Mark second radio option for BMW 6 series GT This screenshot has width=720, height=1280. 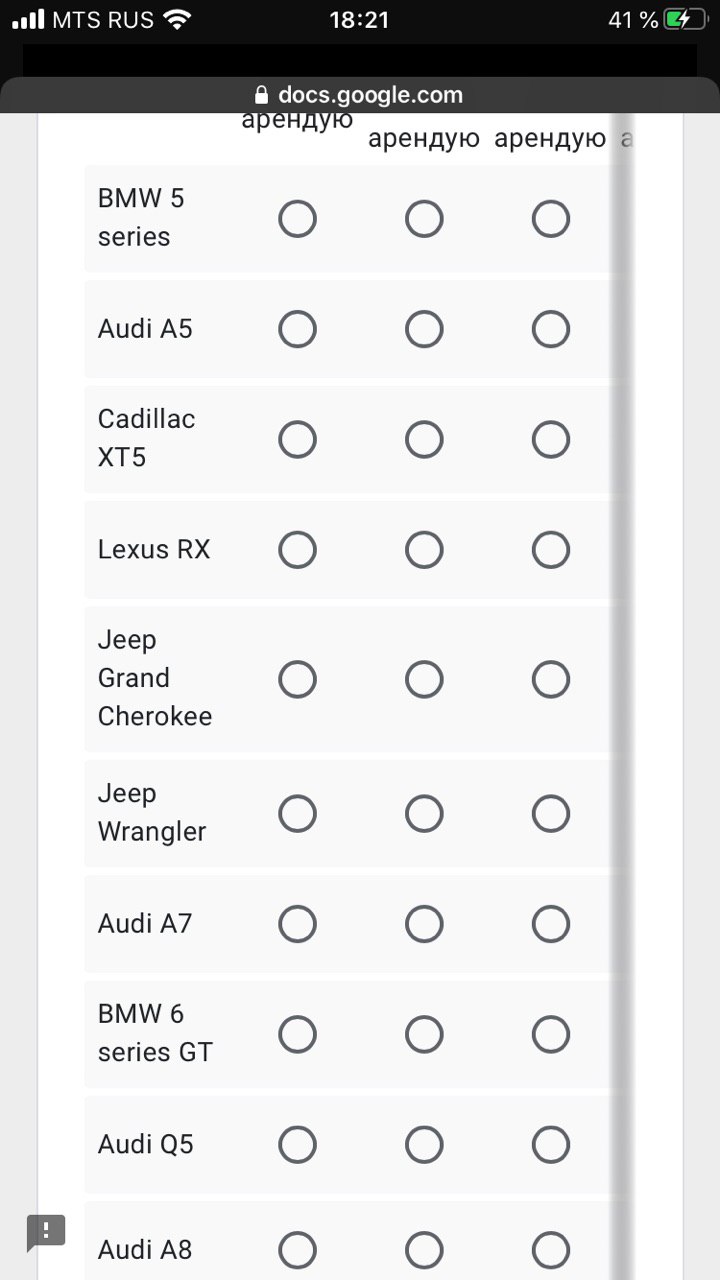pos(424,1034)
